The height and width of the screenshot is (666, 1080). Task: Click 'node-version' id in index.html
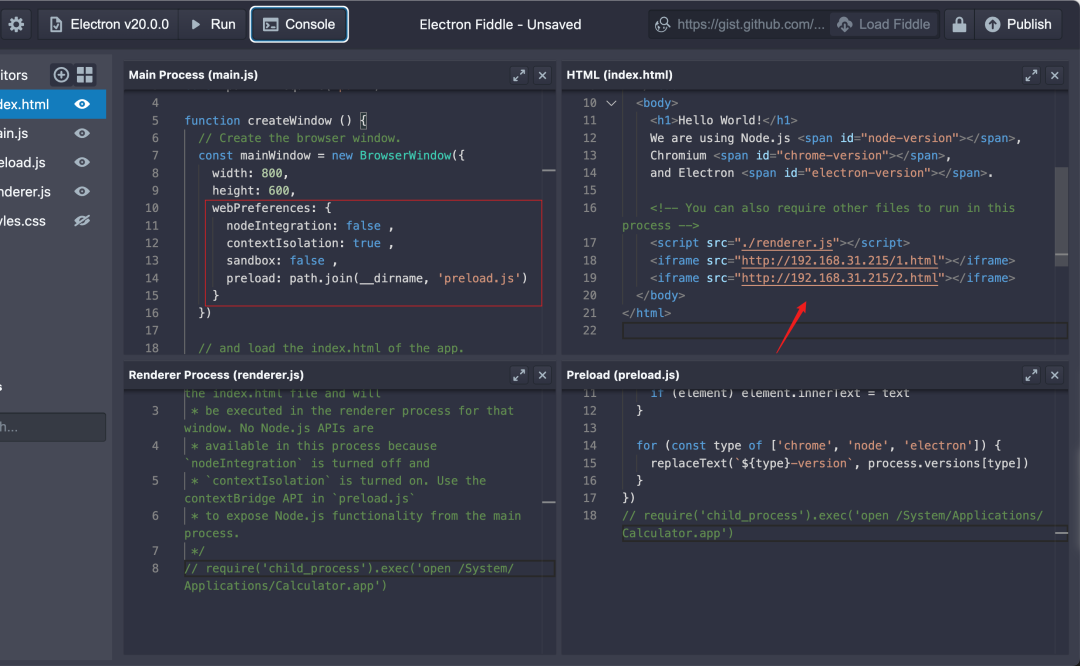tap(910, 138)
